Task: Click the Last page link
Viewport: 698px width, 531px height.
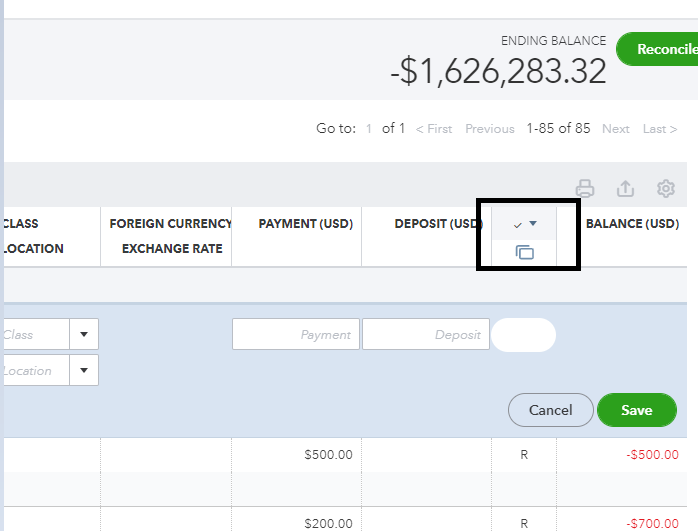Action: tap(660, 129)
